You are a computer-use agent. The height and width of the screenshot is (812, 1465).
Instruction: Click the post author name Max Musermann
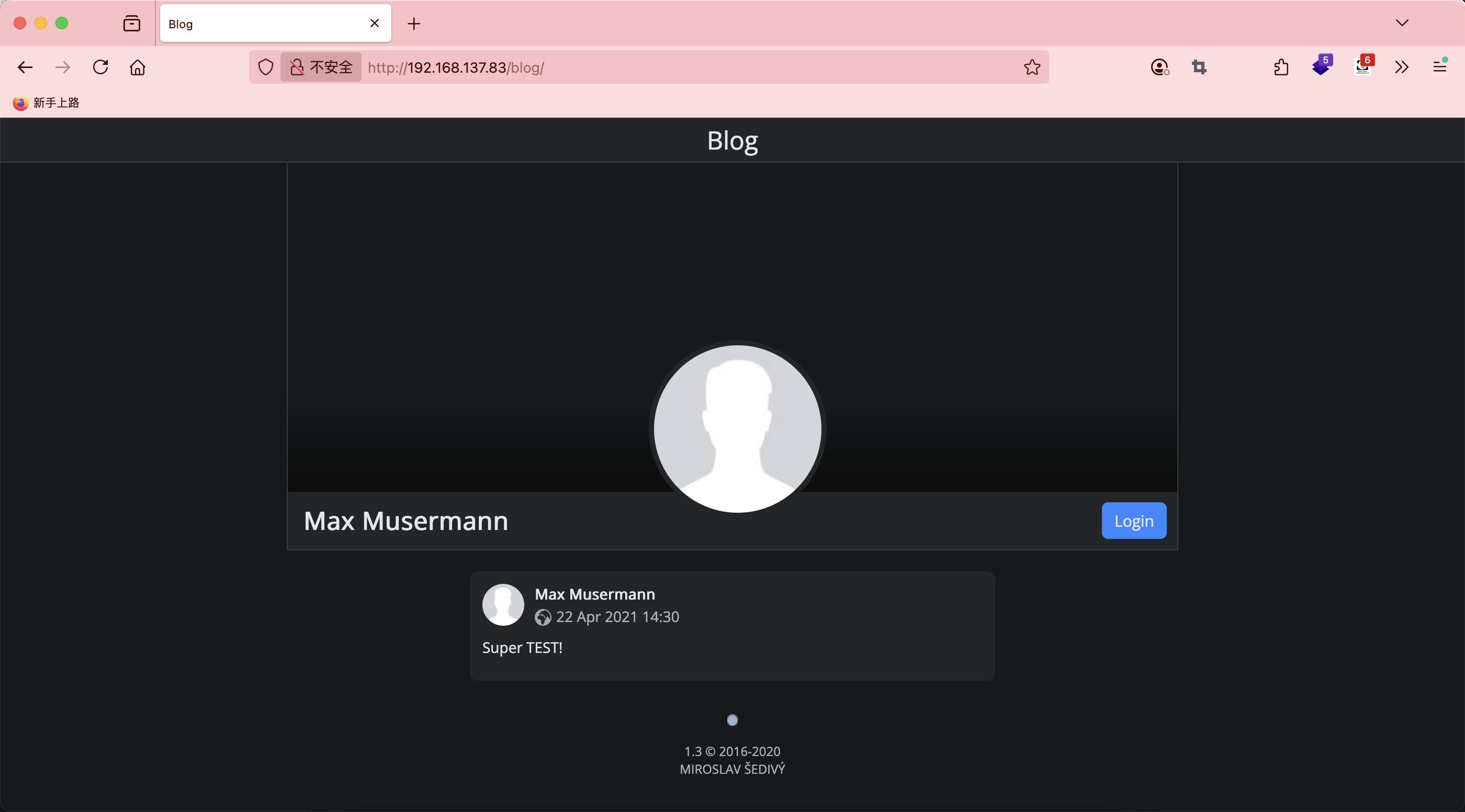point(594,594)
